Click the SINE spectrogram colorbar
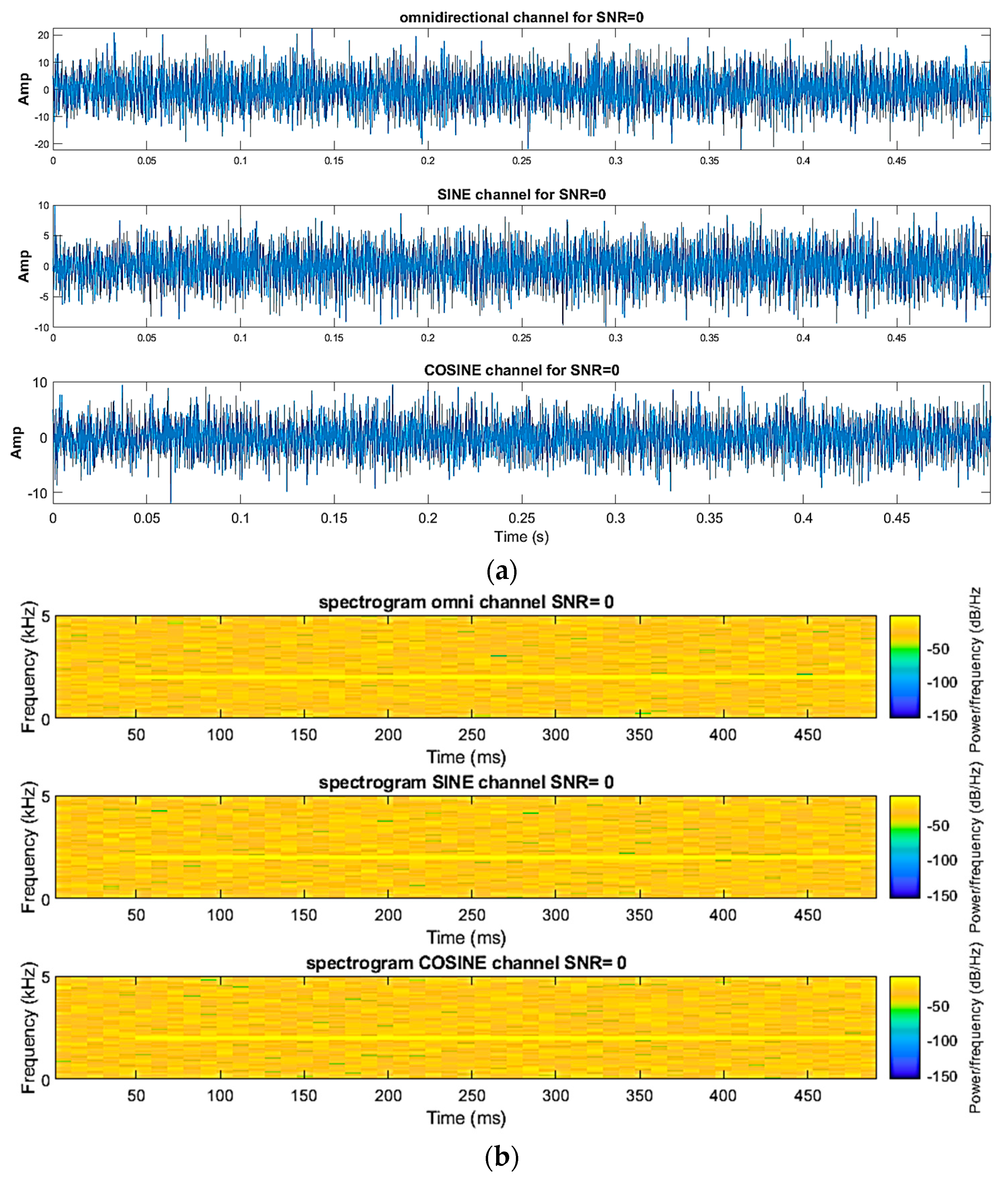Viewport: 1008px width, 1182px height. pos(904,846)
